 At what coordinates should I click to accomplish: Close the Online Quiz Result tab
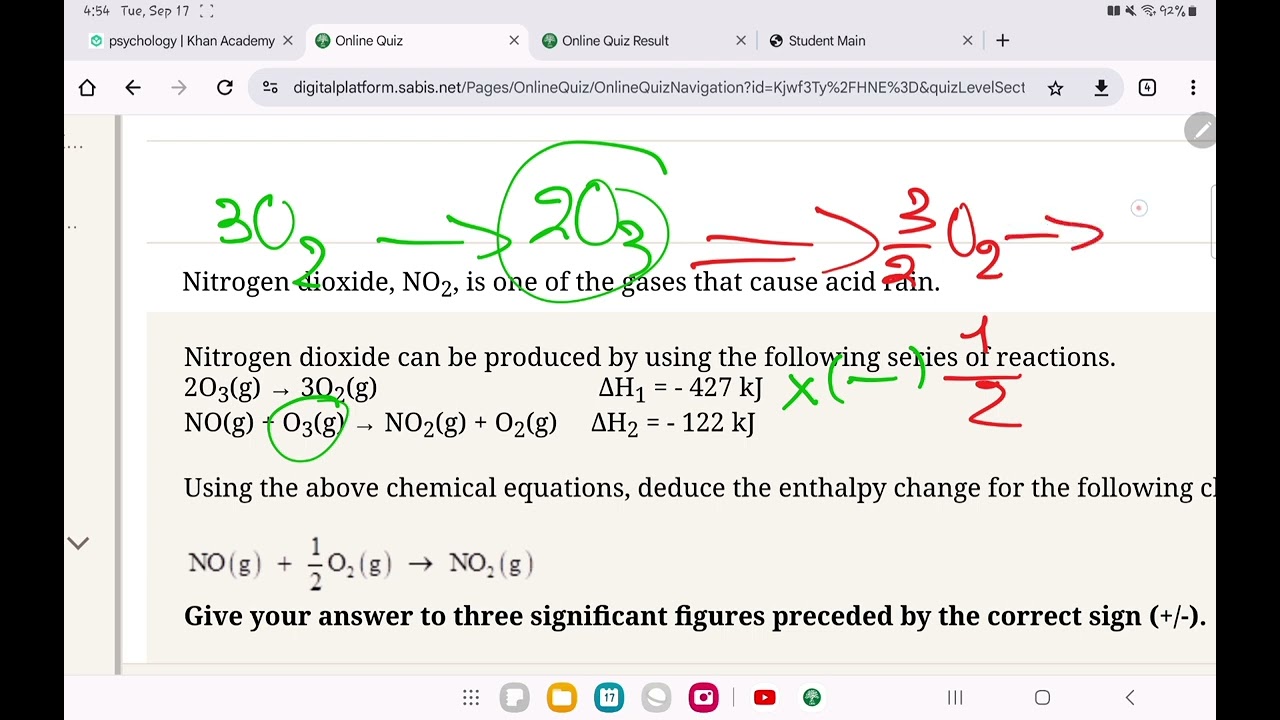[741, 41]
